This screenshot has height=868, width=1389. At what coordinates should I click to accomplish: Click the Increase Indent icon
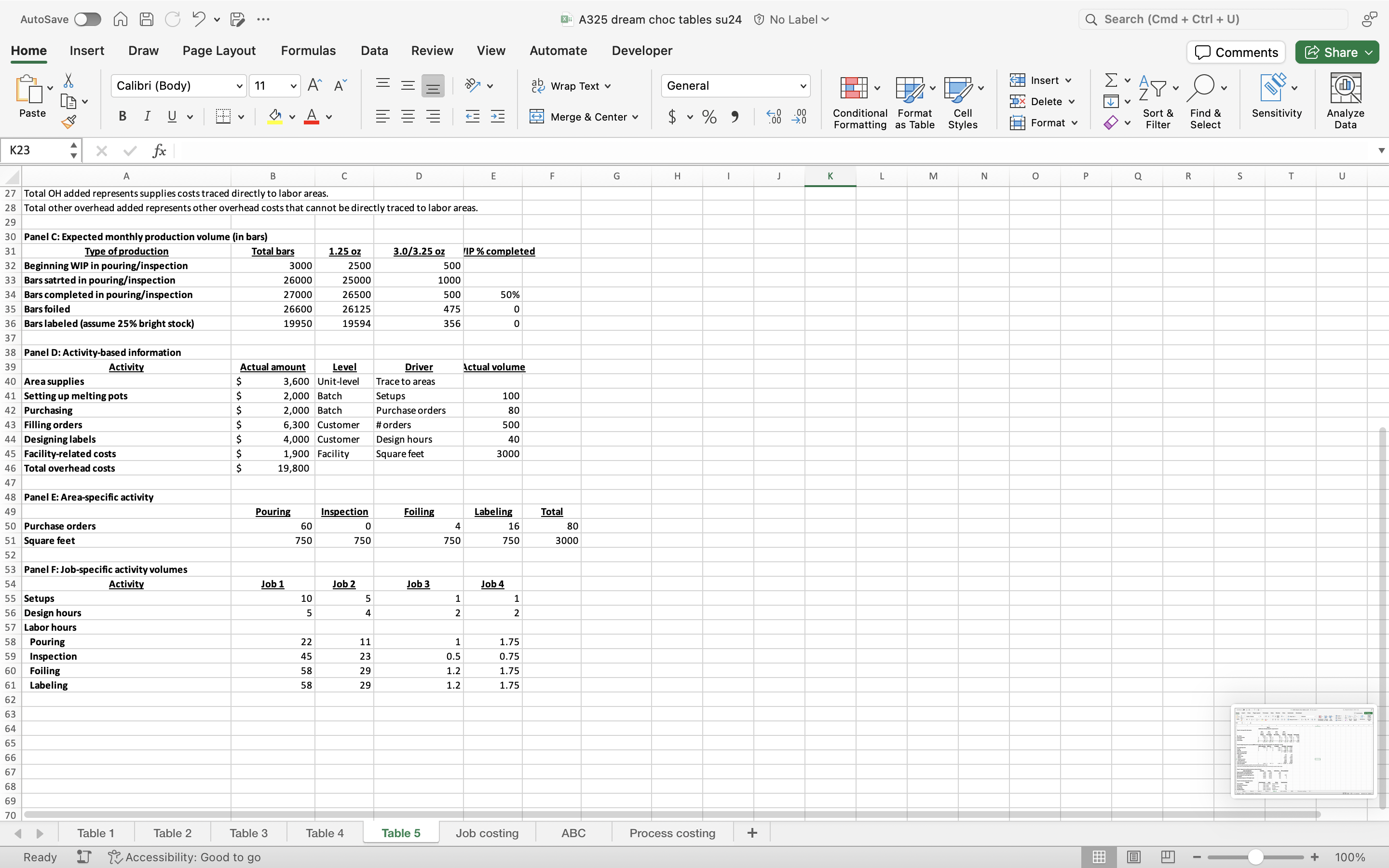click(x=498, y=117)
